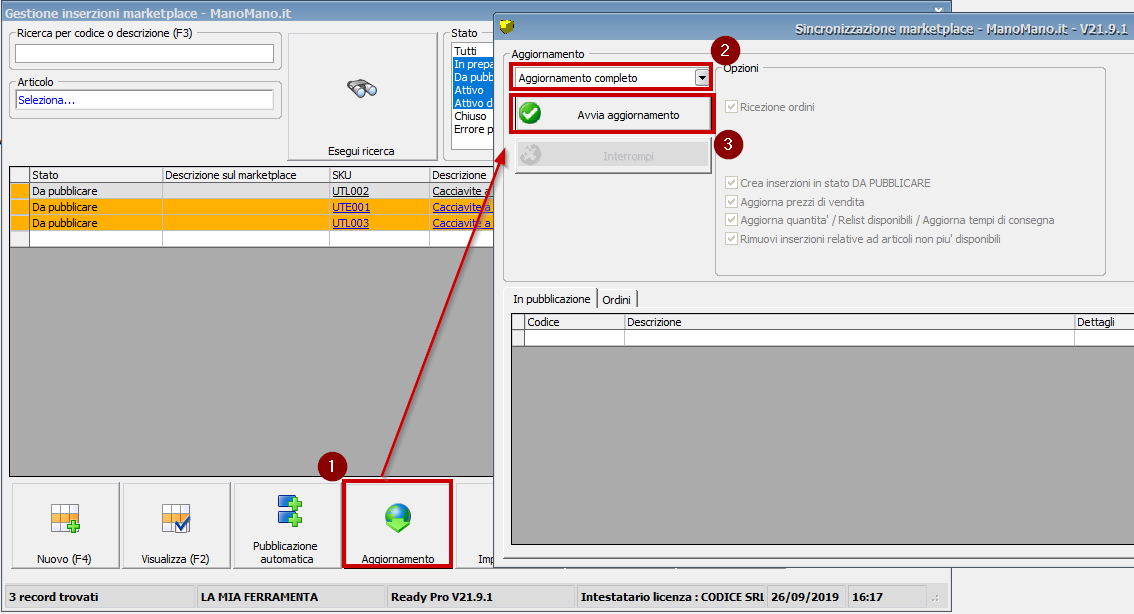The height and width of the screenshot is (614, 1134).
Task: Toggle the Ricezione ordini checkbox
Action: [732, 107]
